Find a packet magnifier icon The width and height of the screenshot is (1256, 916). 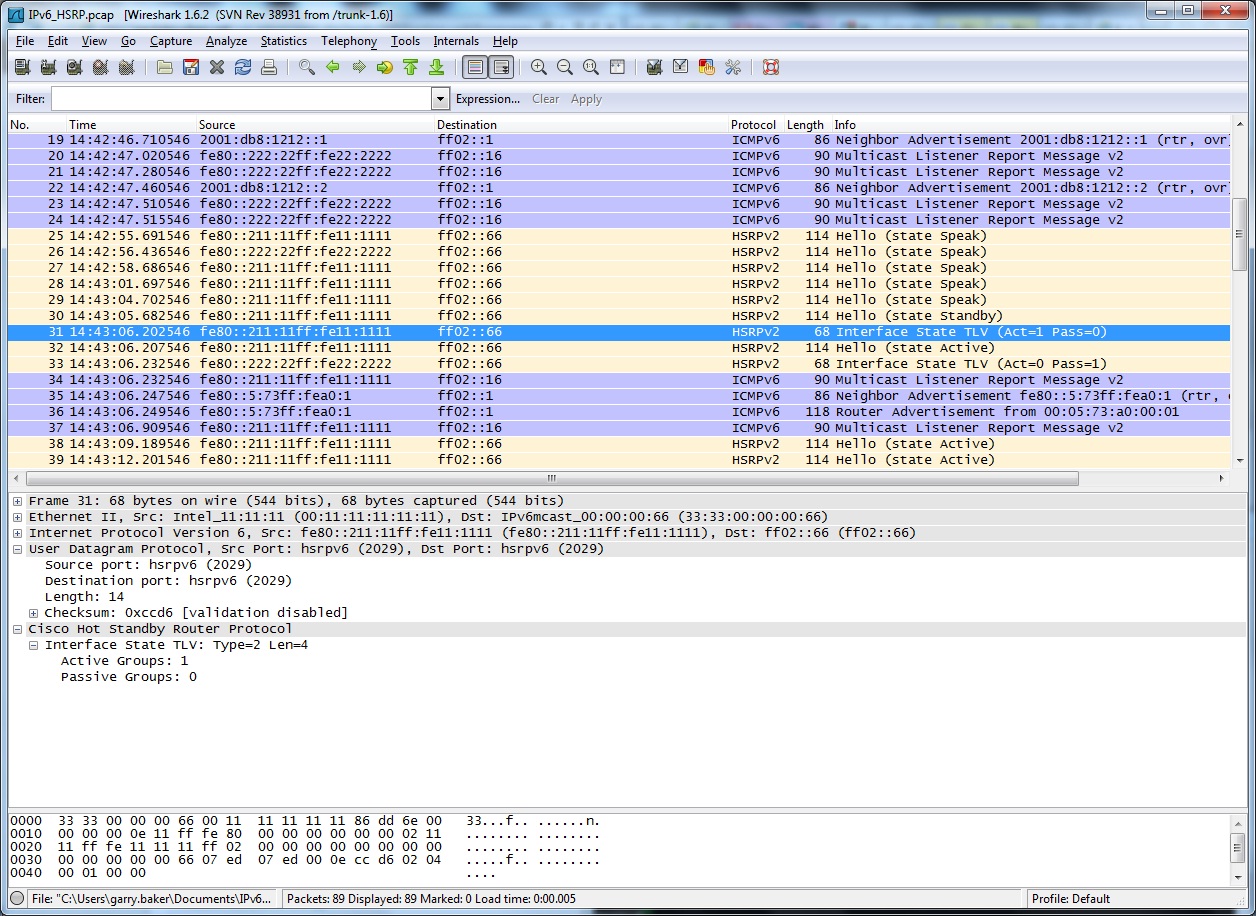[307, 67]
